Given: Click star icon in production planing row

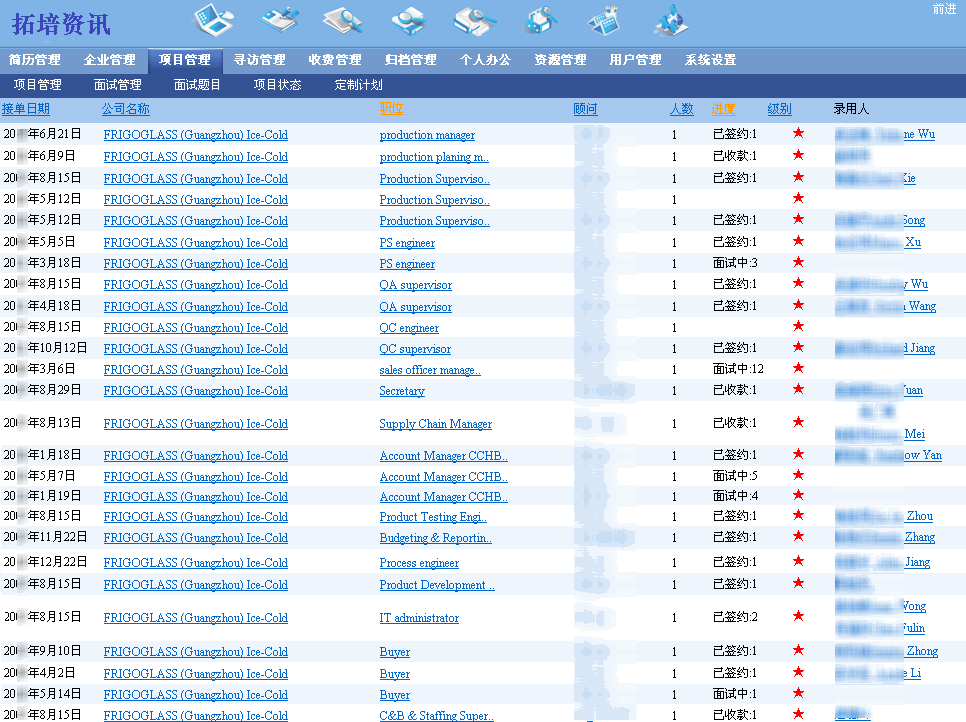Looking at the screenshot, I should [x=798, y=155].
